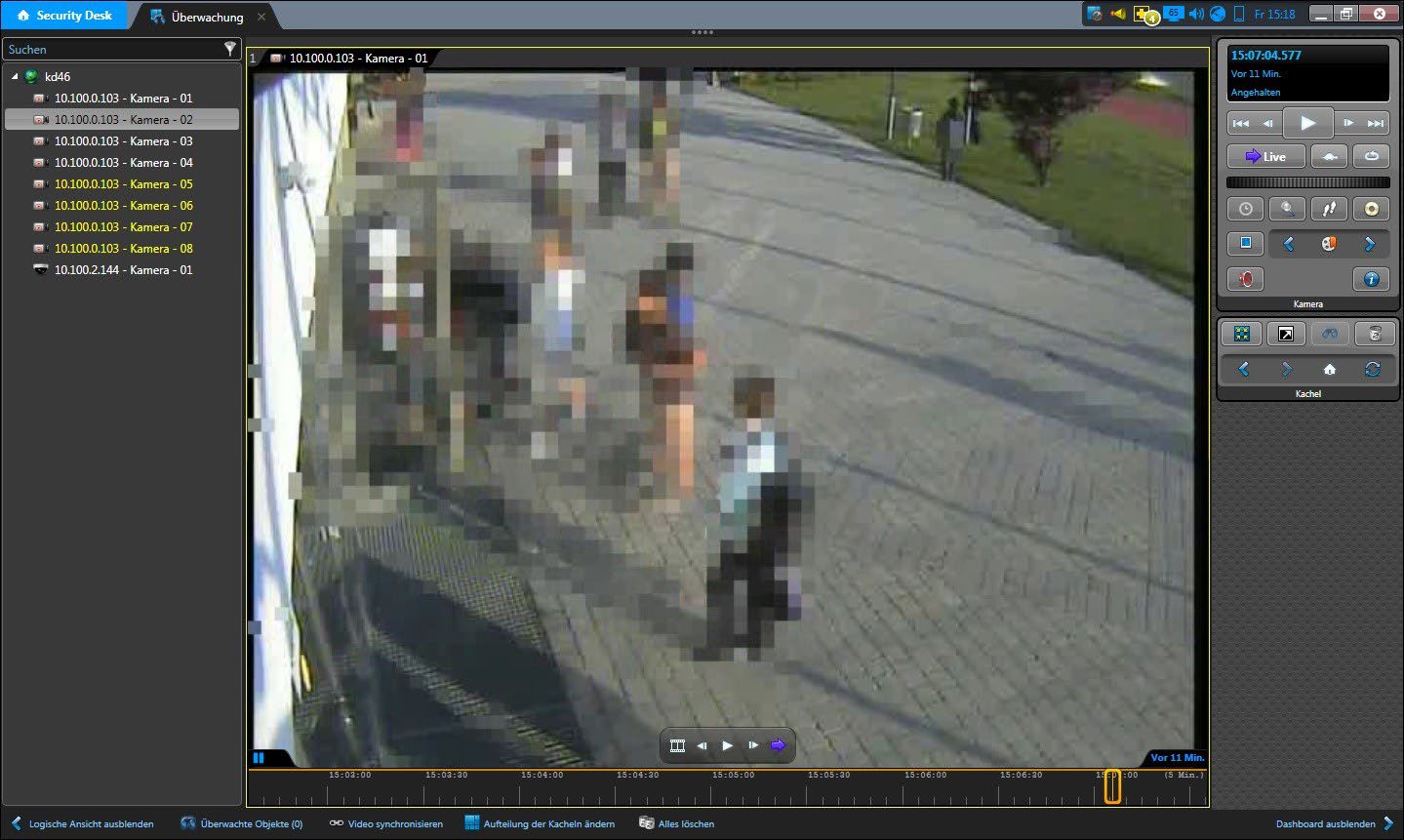1404x840 pixels.
Task: Open go-to-specific-time clock button
Action: pos(1245,209)
